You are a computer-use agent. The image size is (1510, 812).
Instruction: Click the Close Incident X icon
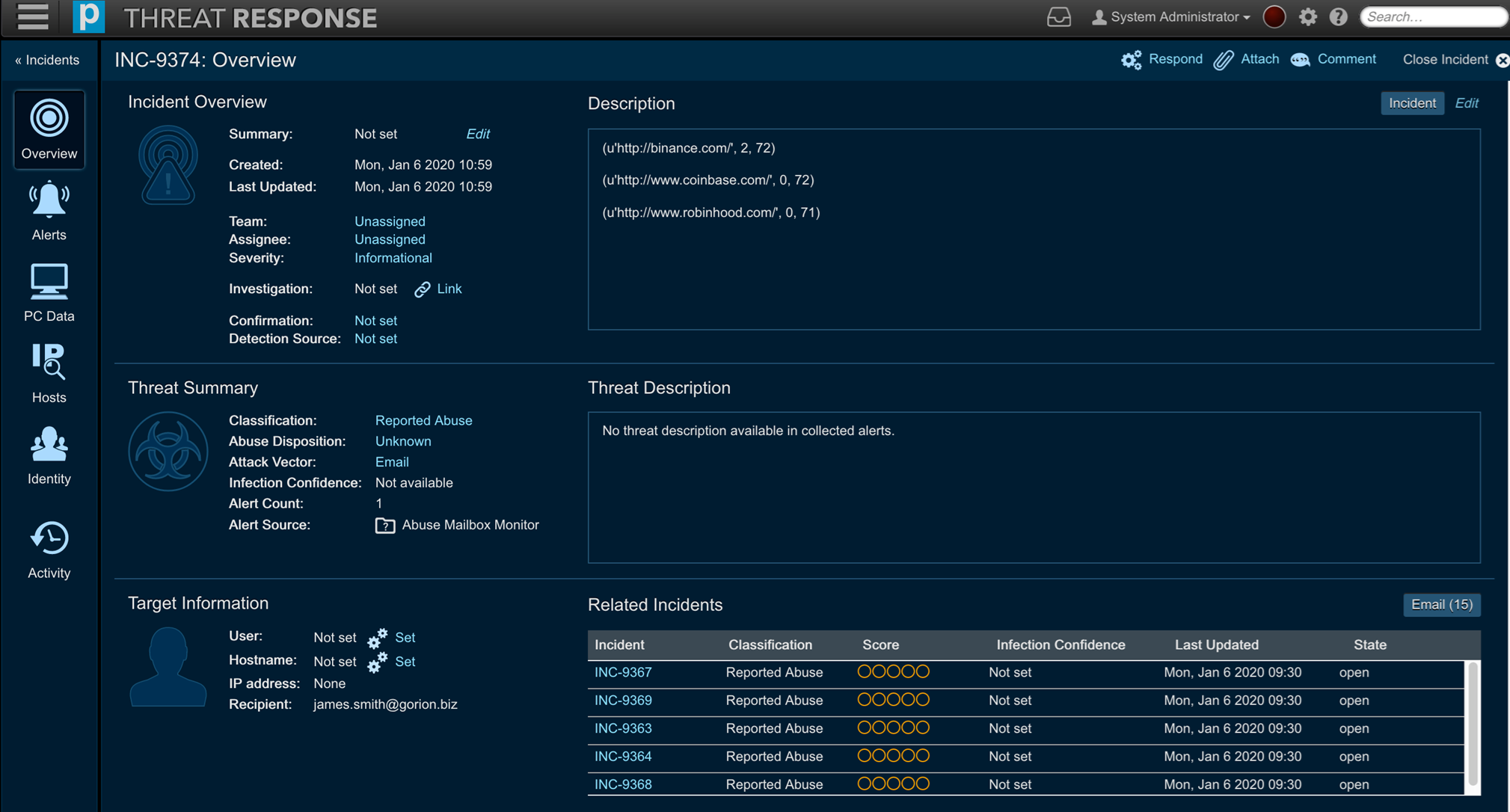pos(1502,60)
